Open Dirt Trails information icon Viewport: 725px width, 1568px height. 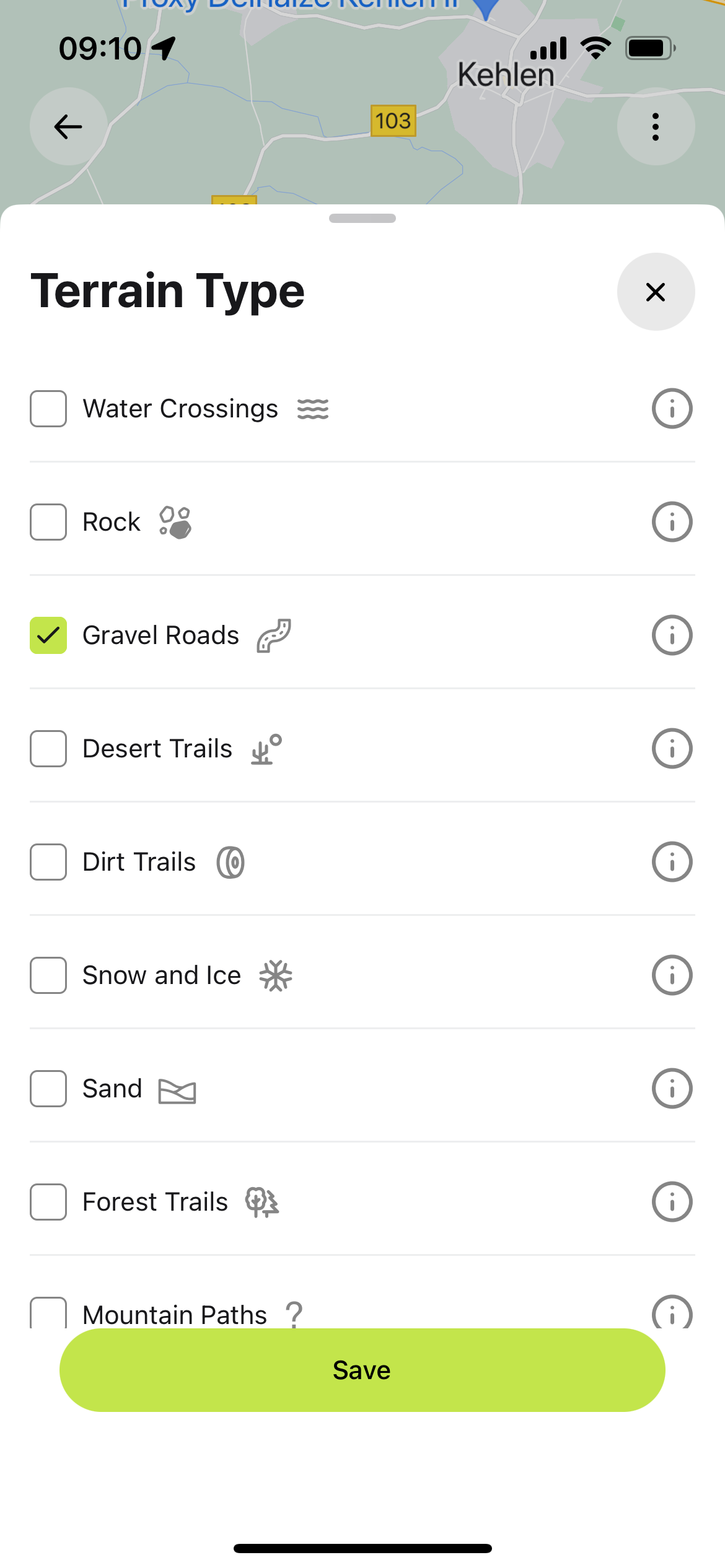tap(672, 862)
